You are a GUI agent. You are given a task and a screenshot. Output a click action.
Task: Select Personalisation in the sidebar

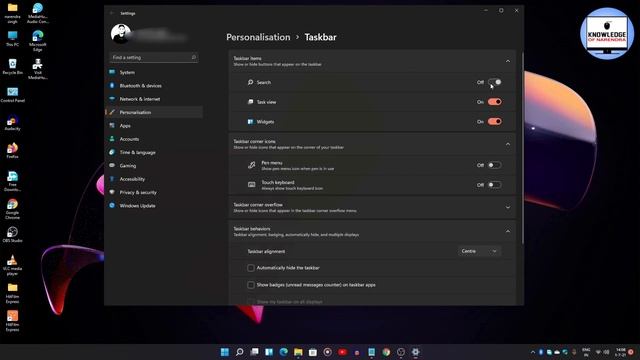155,112
